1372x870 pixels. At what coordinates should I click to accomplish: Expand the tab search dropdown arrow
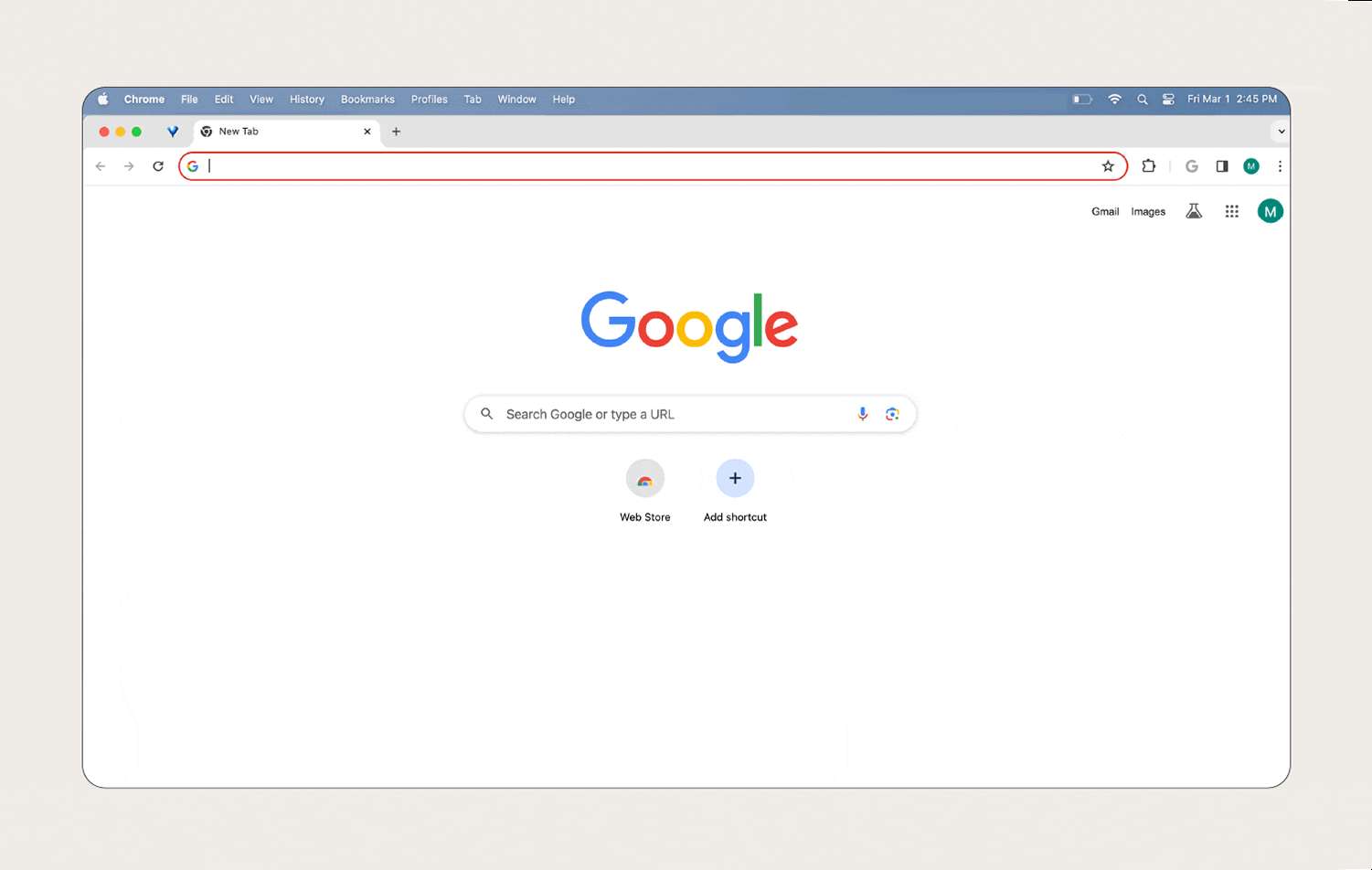click(1281, 132)
